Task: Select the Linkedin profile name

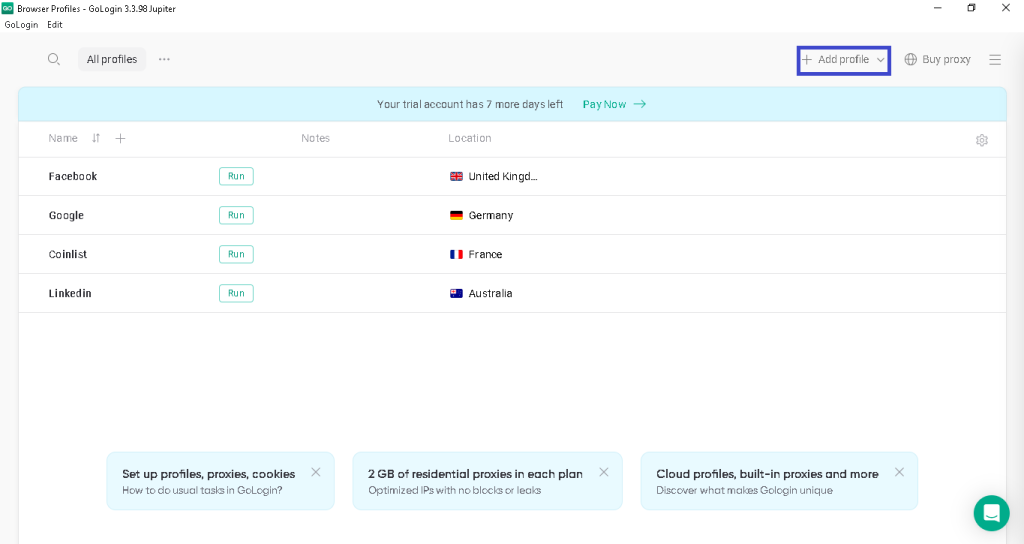Action: pos(70,294)
